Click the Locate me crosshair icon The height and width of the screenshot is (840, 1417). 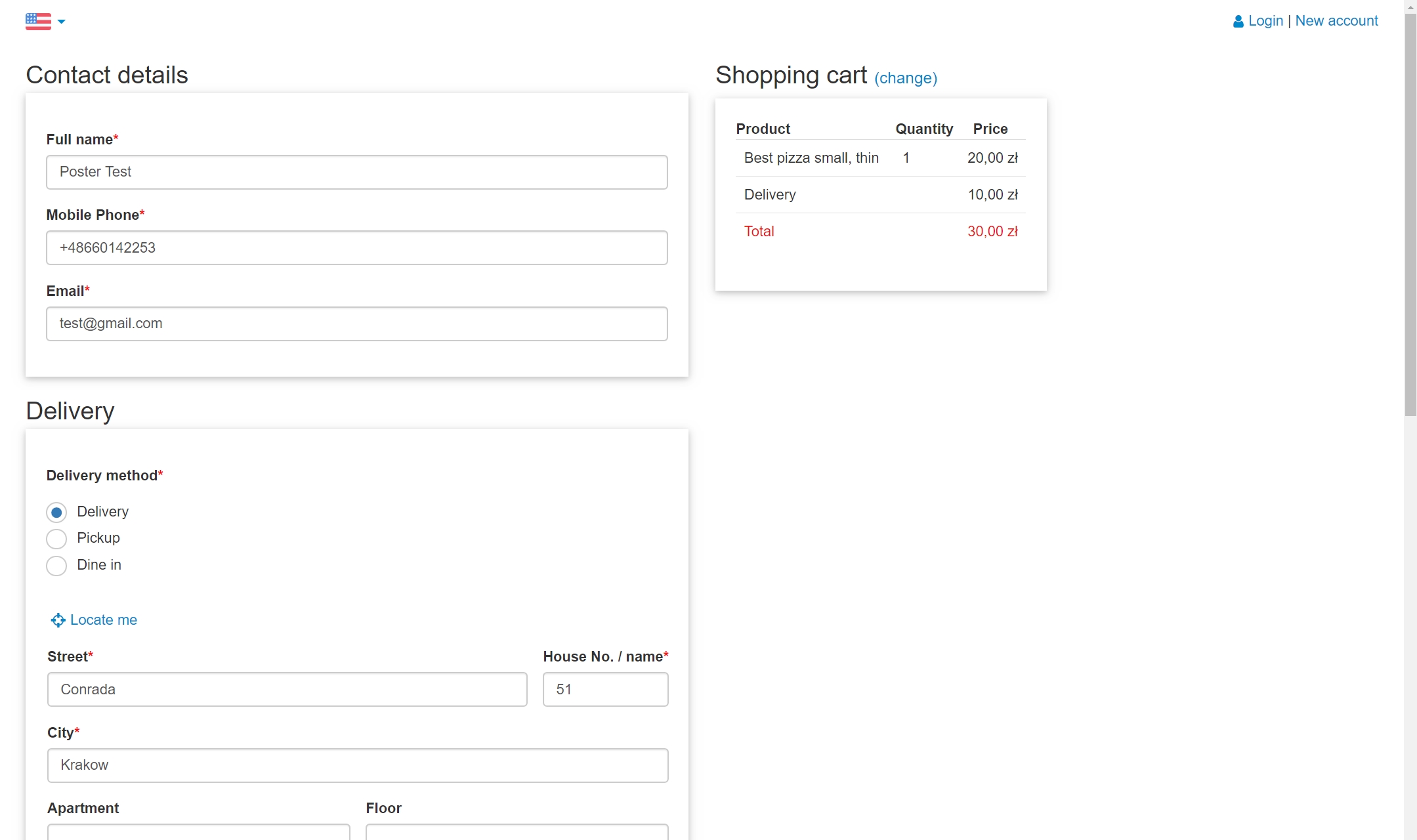pyautogui.click(x=57, y=620)
